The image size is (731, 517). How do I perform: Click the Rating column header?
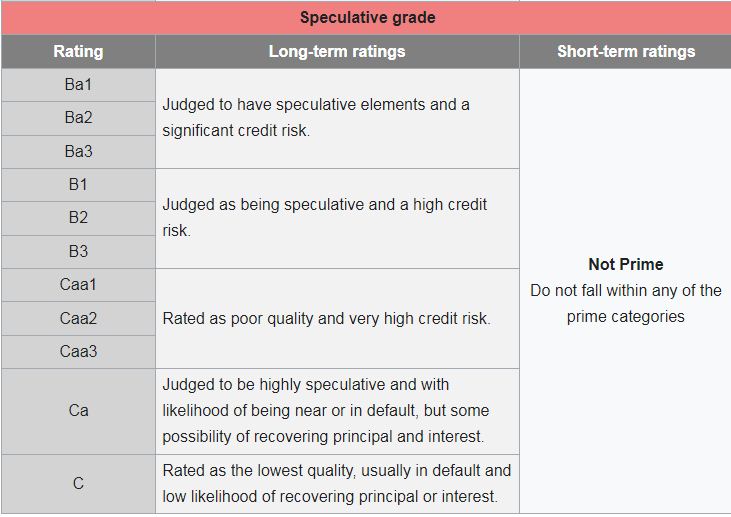[x=78, y=52]
